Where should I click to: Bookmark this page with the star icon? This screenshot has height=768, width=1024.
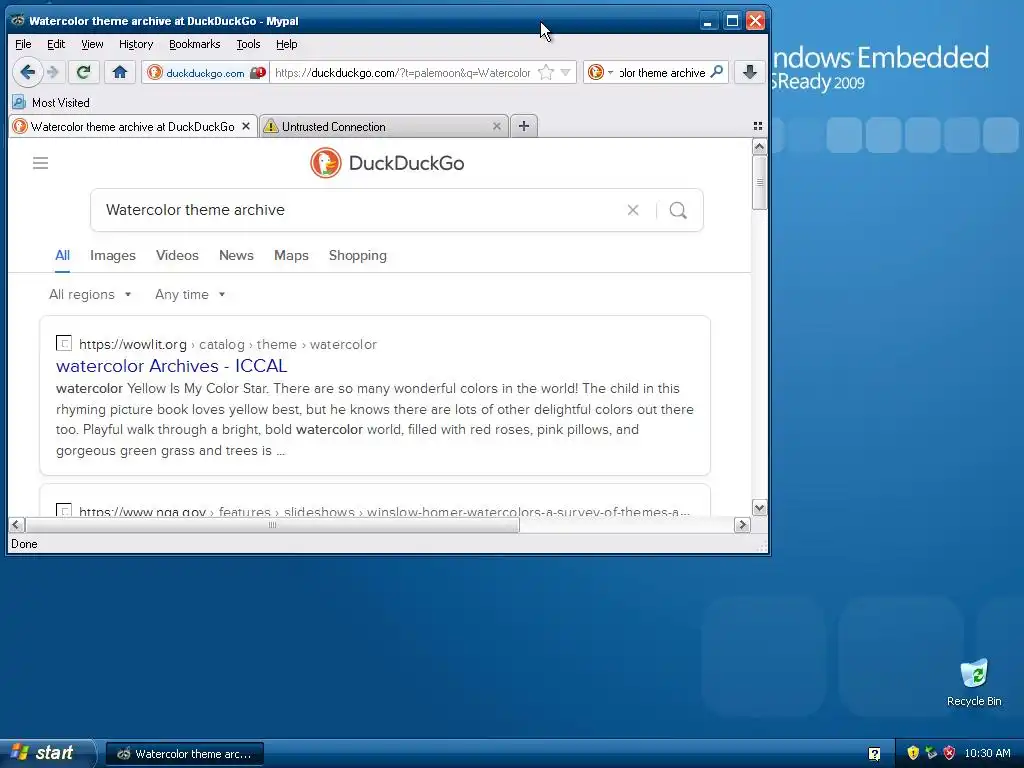click(x=546, y=72)
